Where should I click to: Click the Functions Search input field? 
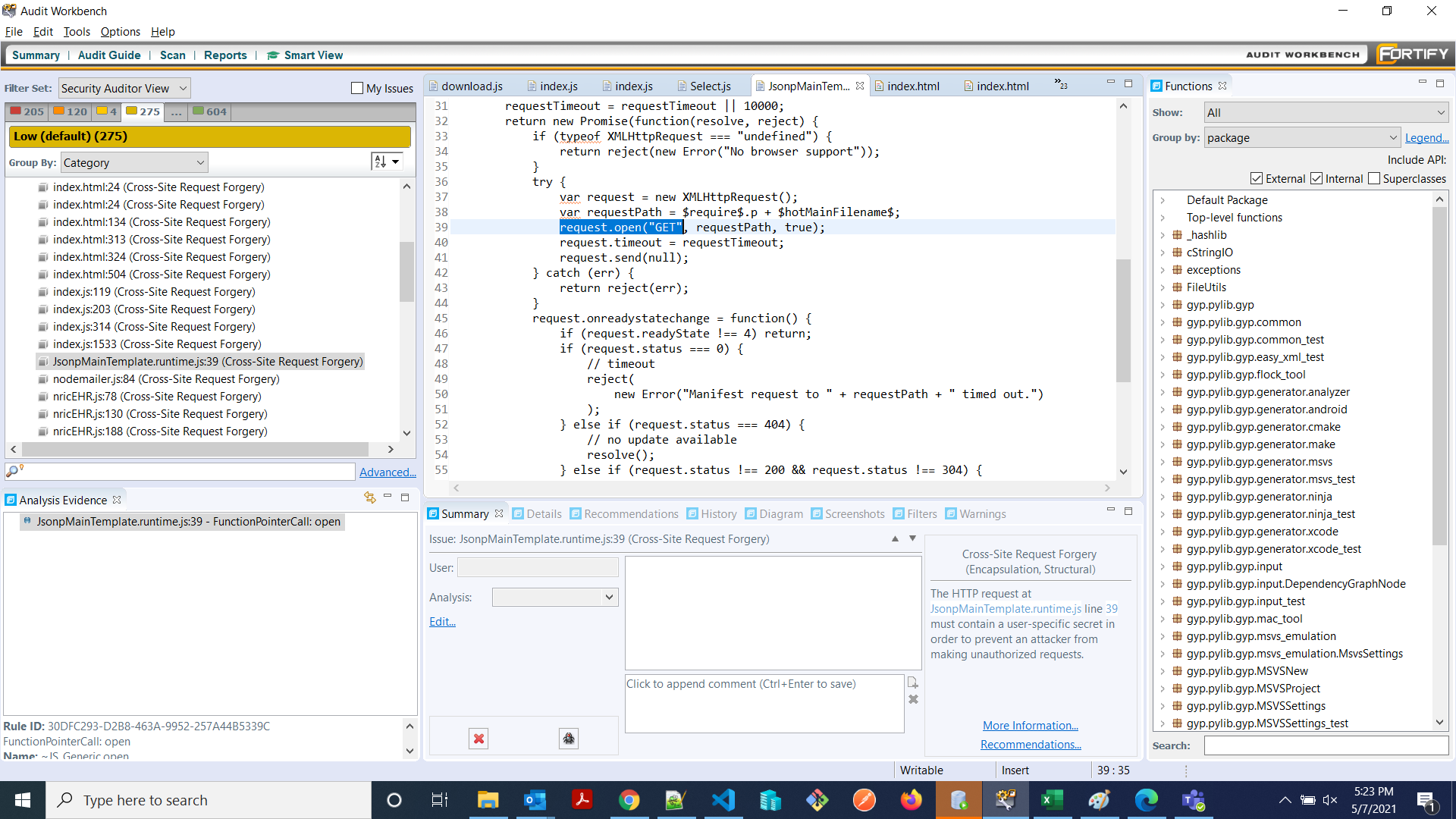(1326, 745)
